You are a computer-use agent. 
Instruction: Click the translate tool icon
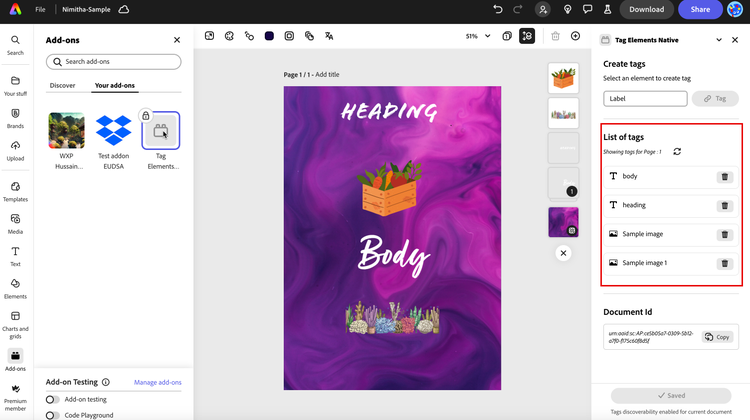point(329,36)
